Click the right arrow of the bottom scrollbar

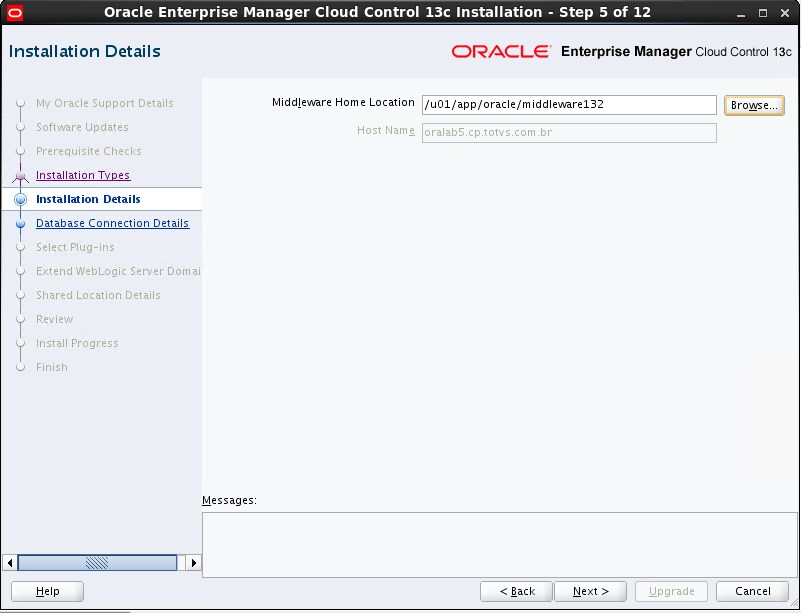click(x=193, y=563)
